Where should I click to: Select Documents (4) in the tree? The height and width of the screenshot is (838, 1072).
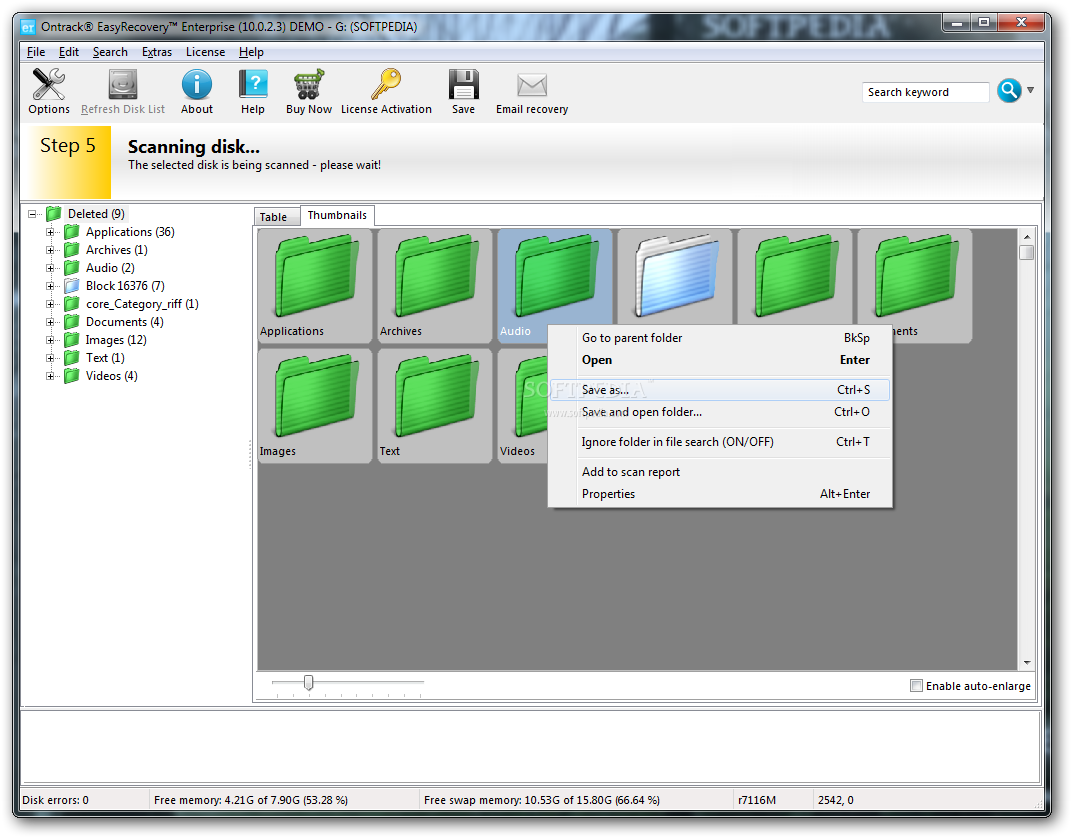(x=124, y=322)
